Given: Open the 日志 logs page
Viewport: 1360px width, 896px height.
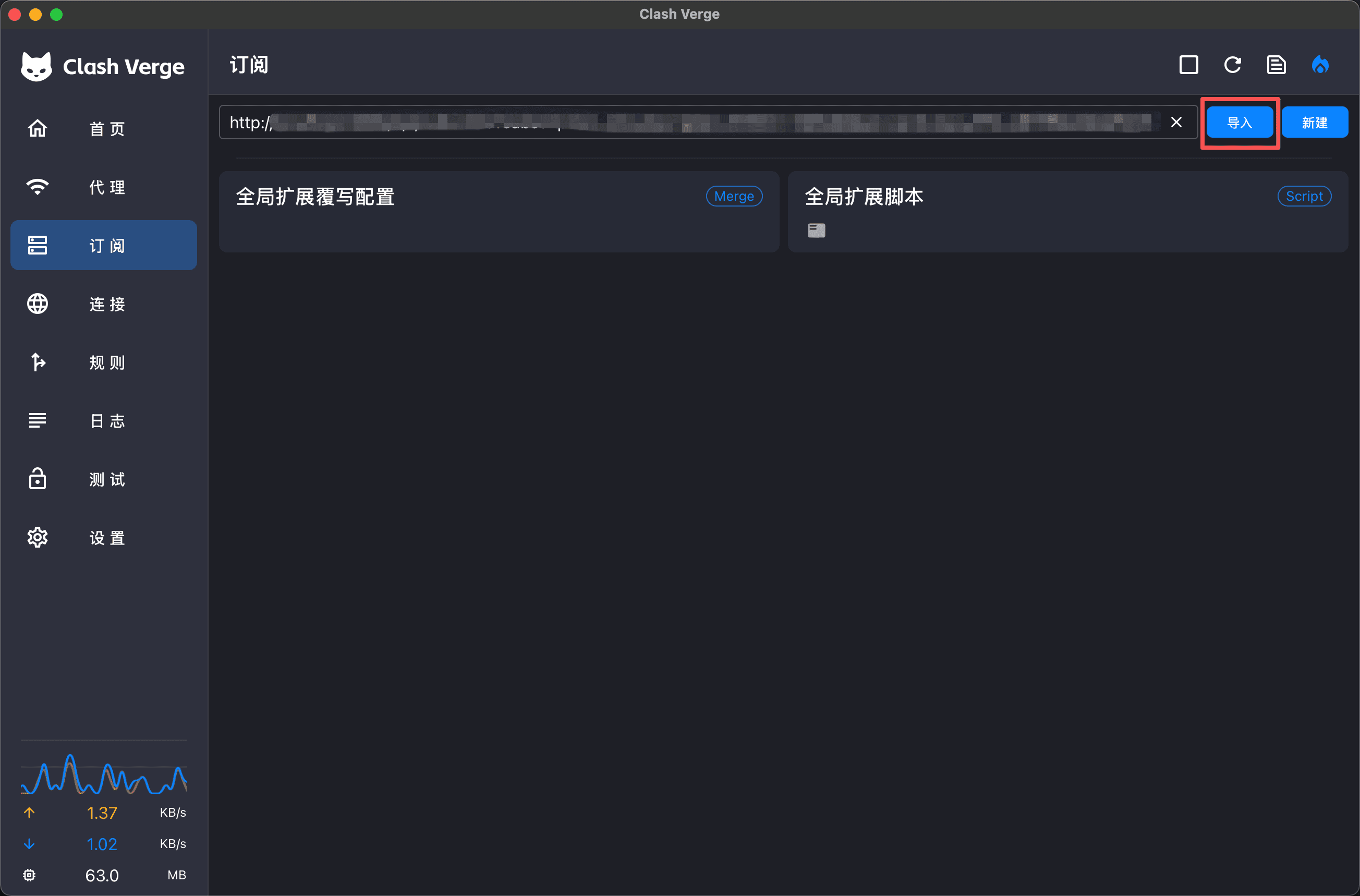Looking at the screenshot, I should click(103, 420).
